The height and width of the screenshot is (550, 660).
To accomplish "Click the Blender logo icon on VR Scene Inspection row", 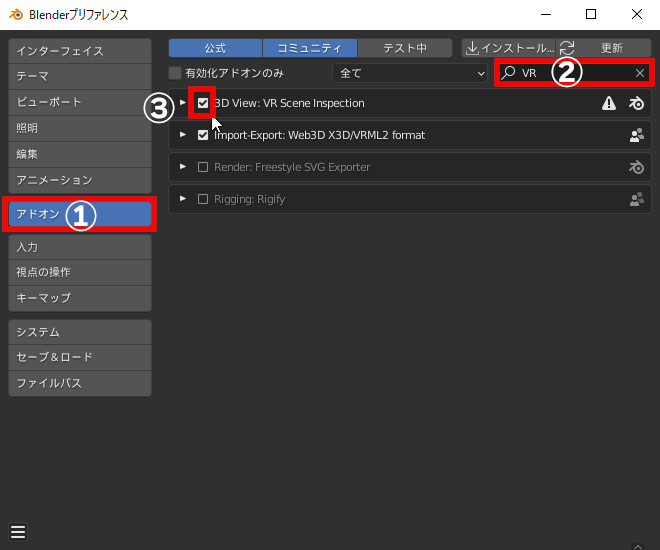I will tap(636, 103).
